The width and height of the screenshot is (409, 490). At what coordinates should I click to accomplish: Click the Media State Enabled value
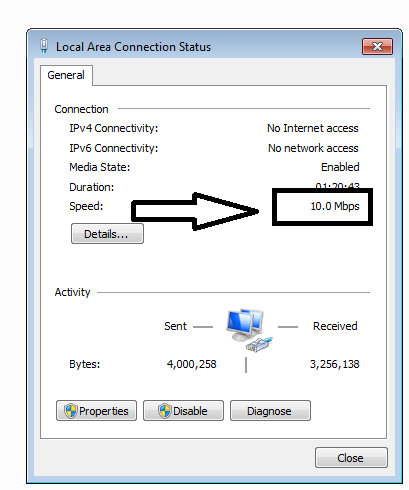tap(340, 167)
